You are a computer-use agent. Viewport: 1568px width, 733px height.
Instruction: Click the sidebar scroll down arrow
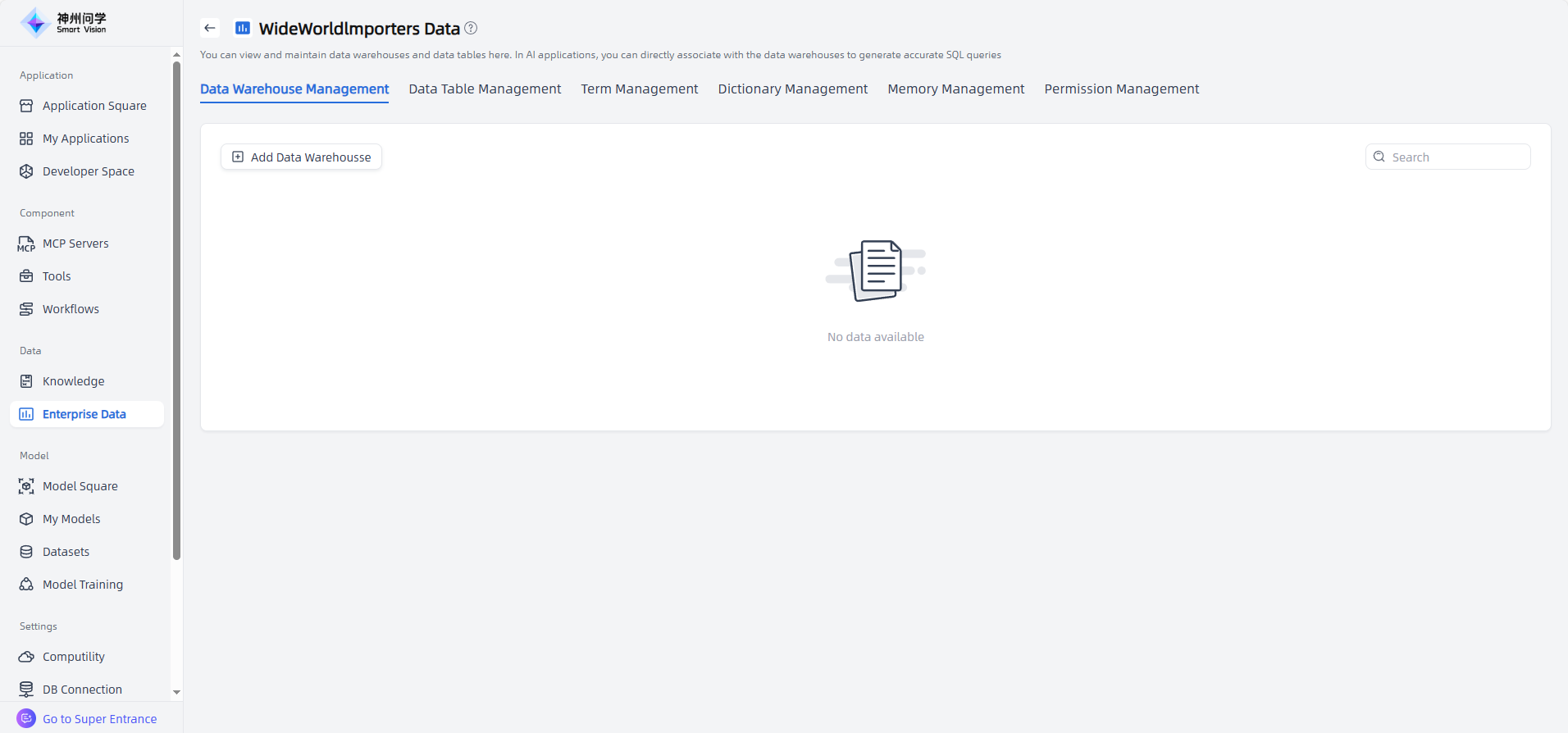click(x=176, y=692)
